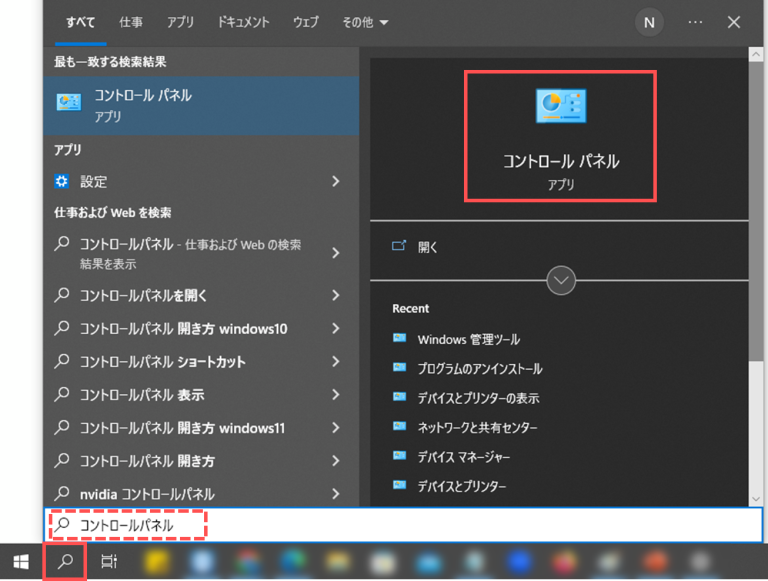The height and width of the screenshot is (581, 768).
Task: Click the magnifier icon inside the search box
Action: (x=62, y=525)
